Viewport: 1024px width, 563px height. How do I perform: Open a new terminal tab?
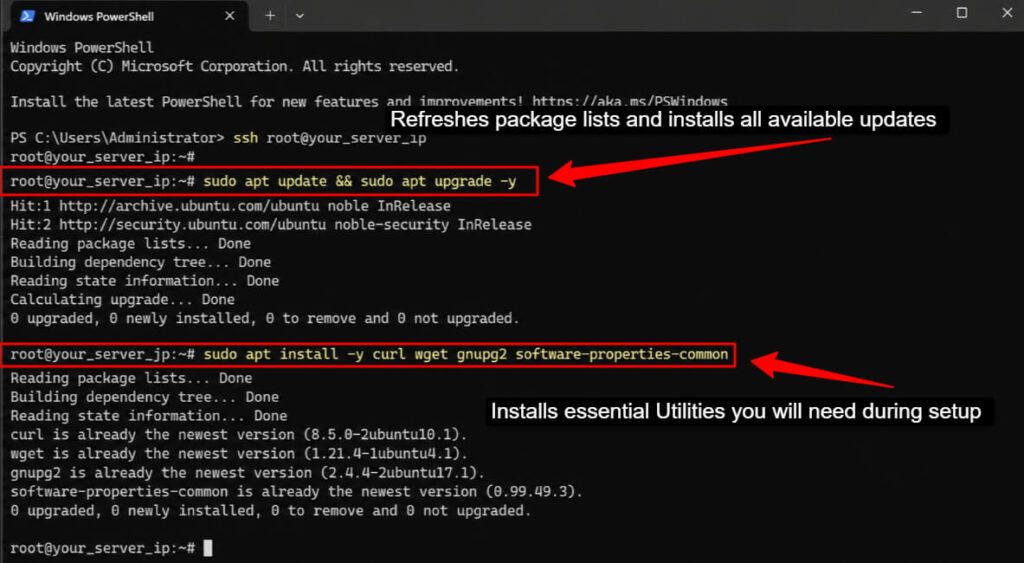click(x=270, y=16)
